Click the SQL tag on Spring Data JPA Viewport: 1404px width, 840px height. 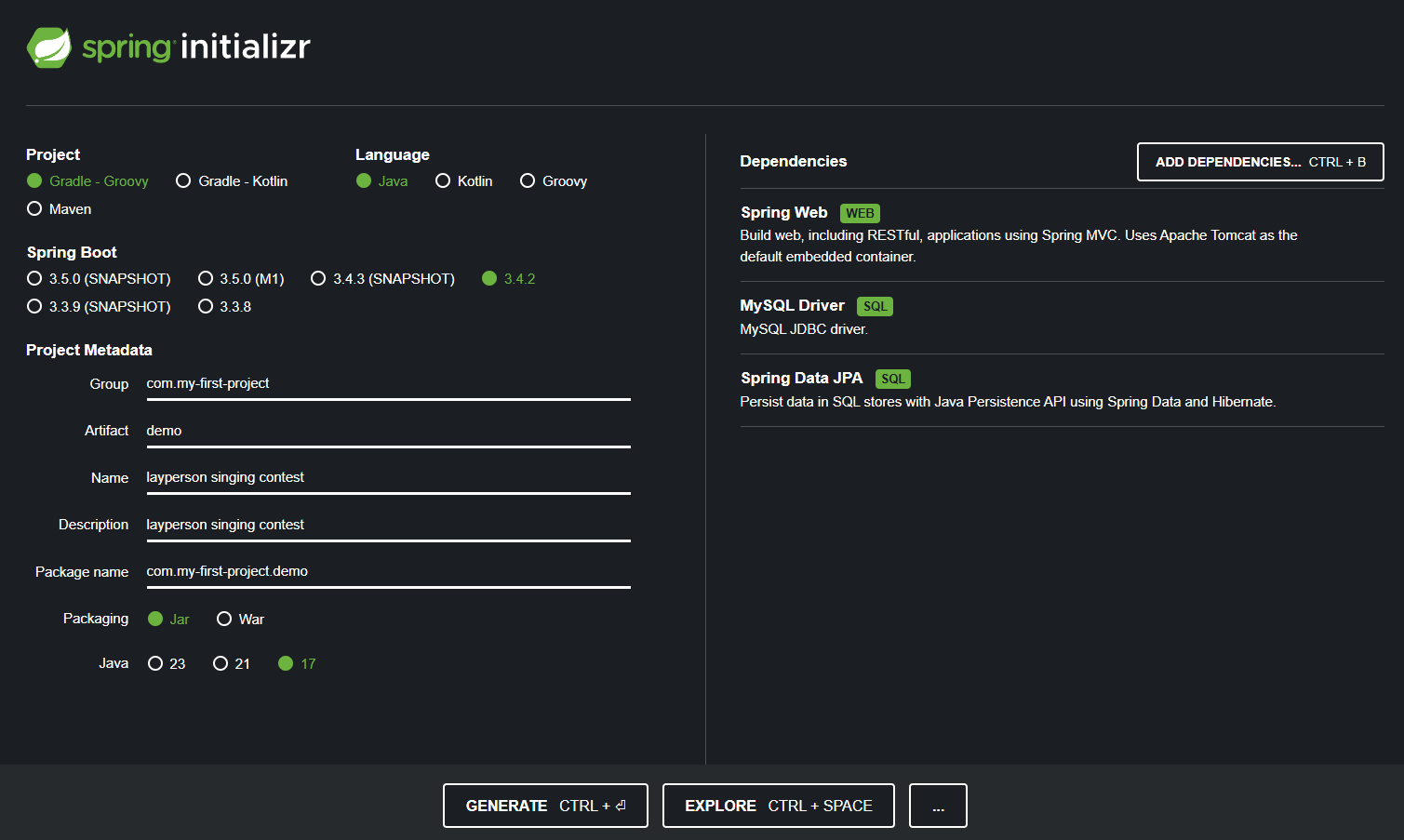[892, 380]
